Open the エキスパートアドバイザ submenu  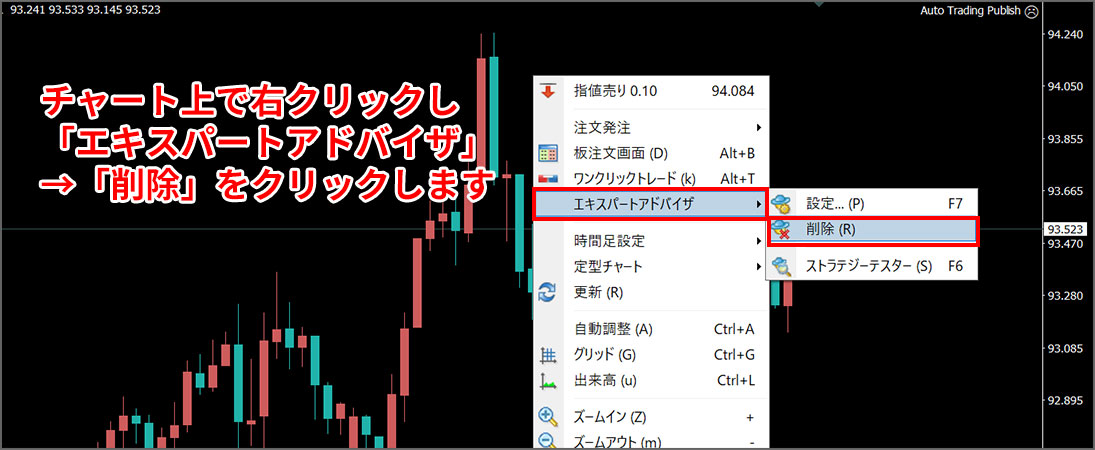click(x=651, y=204)
